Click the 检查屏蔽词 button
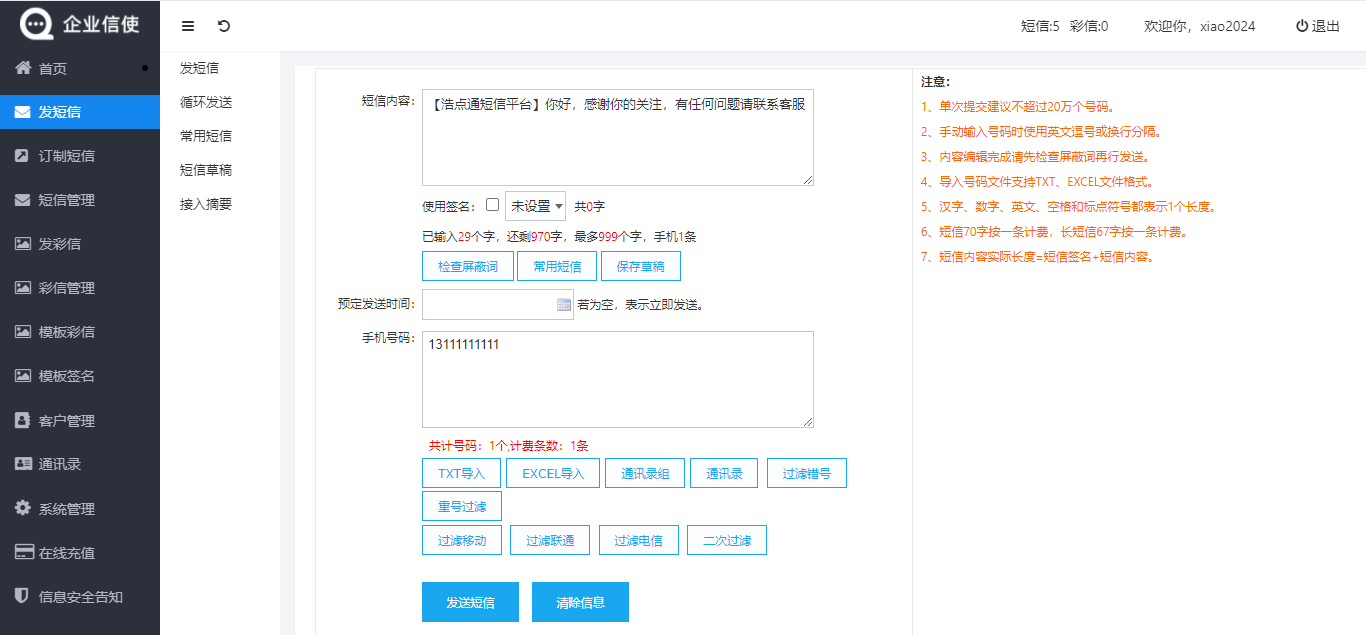The height and width of the screenshot is (635, 1366). 468,266
